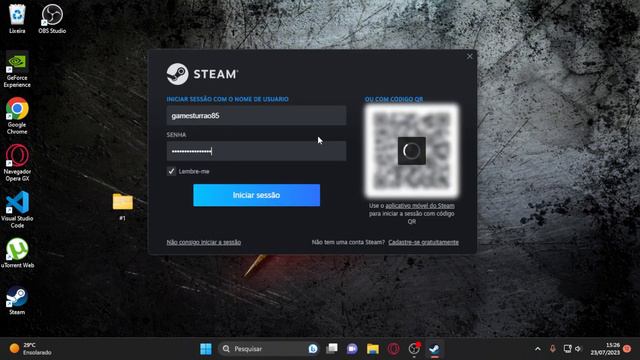
Task: Click the username field with gamesturrao85
Action: (x=256, y=116)
